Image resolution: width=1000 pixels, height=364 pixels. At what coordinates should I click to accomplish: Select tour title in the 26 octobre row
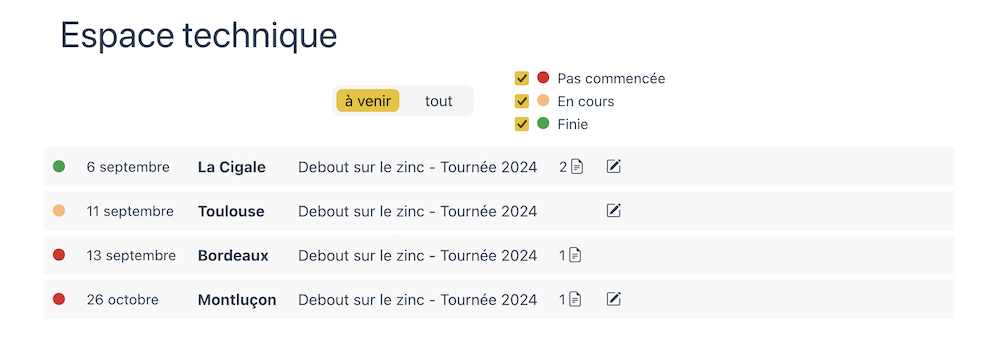coord(417,300)
